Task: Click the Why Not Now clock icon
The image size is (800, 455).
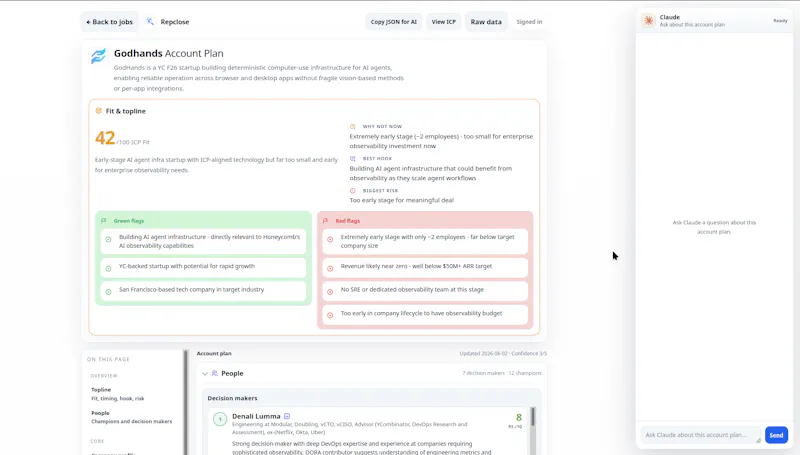Action: pyautogui.click(x=353, y=127)
